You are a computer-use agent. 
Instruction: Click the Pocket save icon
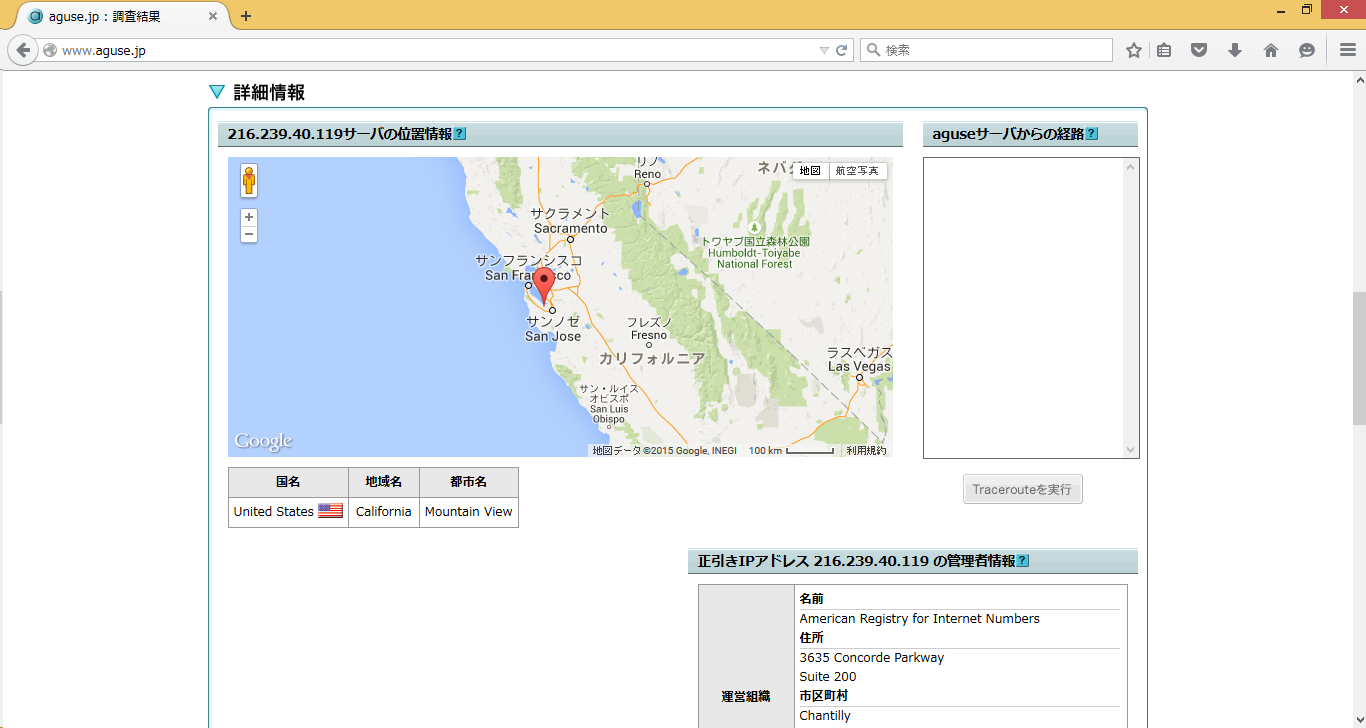tap(1199, 50)
